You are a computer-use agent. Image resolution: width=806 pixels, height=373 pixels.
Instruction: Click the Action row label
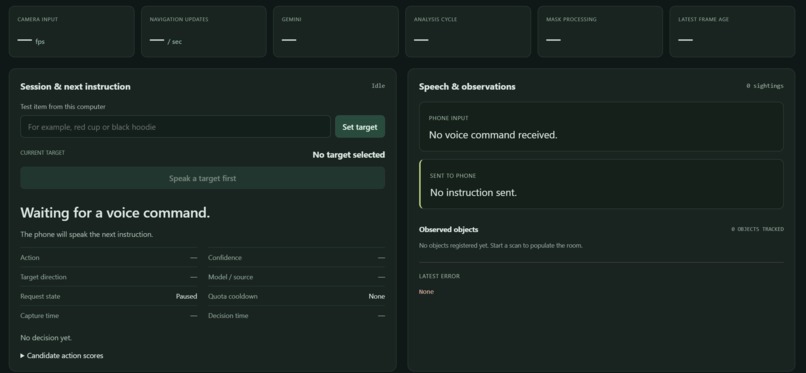click(x=30, y=257)
